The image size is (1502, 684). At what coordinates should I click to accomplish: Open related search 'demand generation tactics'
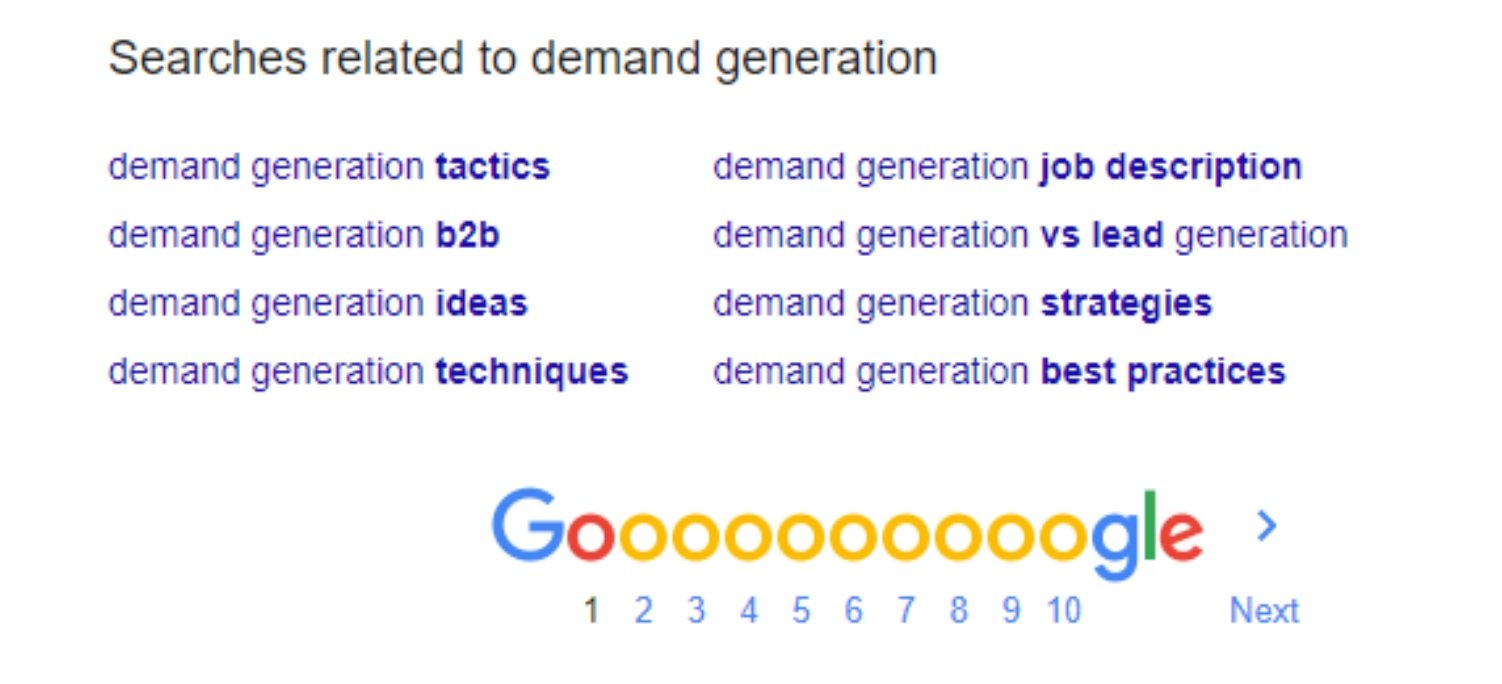329,167
